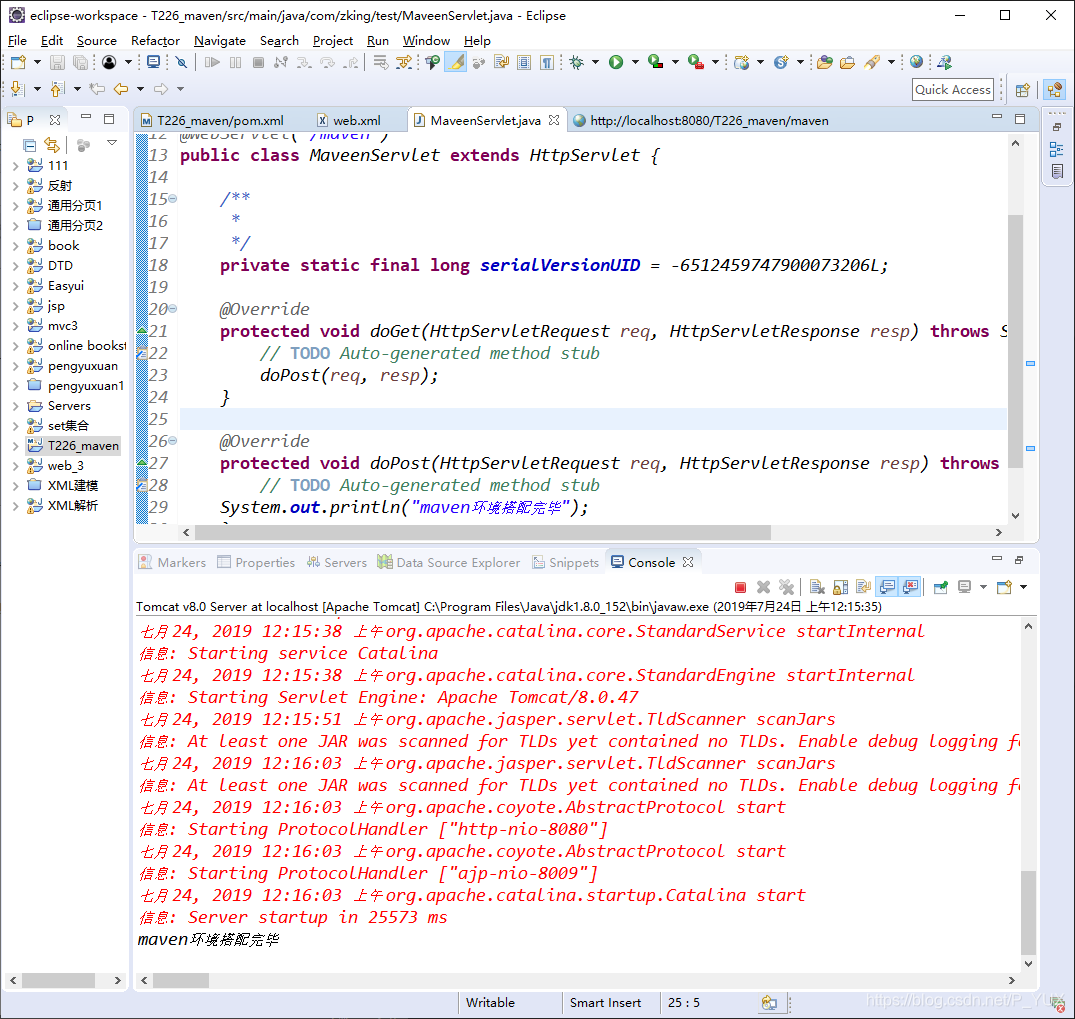Open the Source menu

[x=97, y=40]
